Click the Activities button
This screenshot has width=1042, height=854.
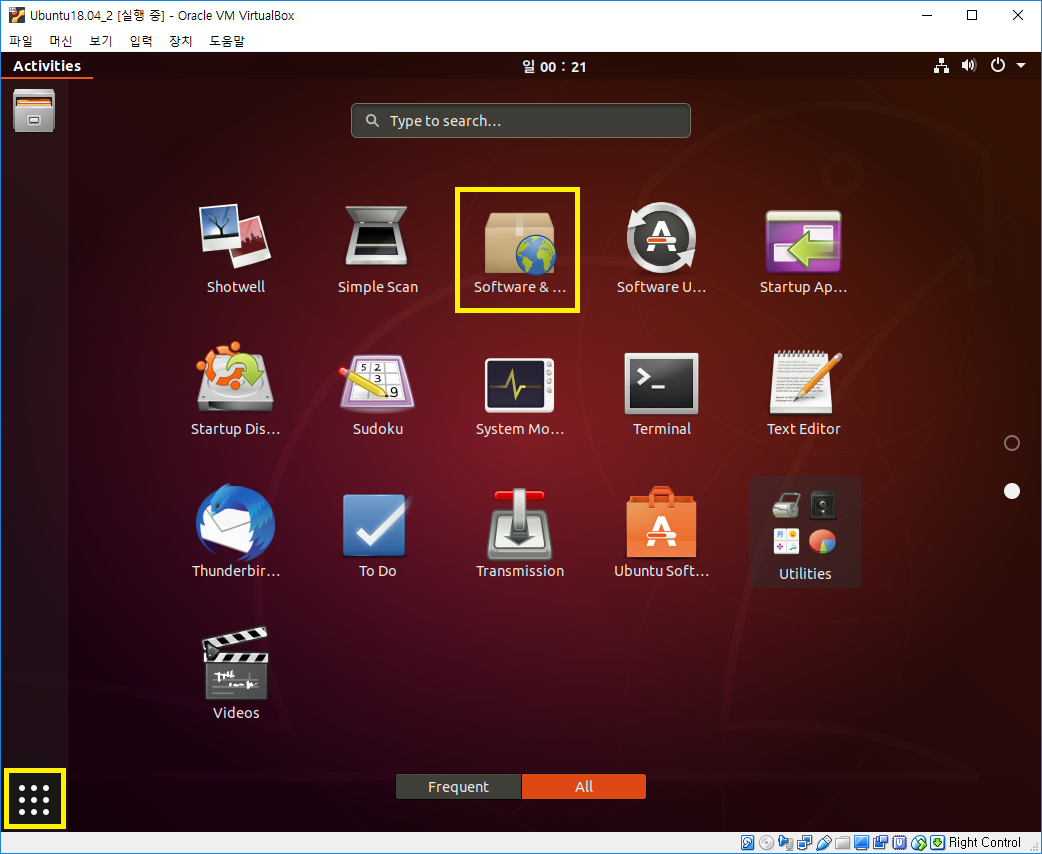click(x=47, y=66)
